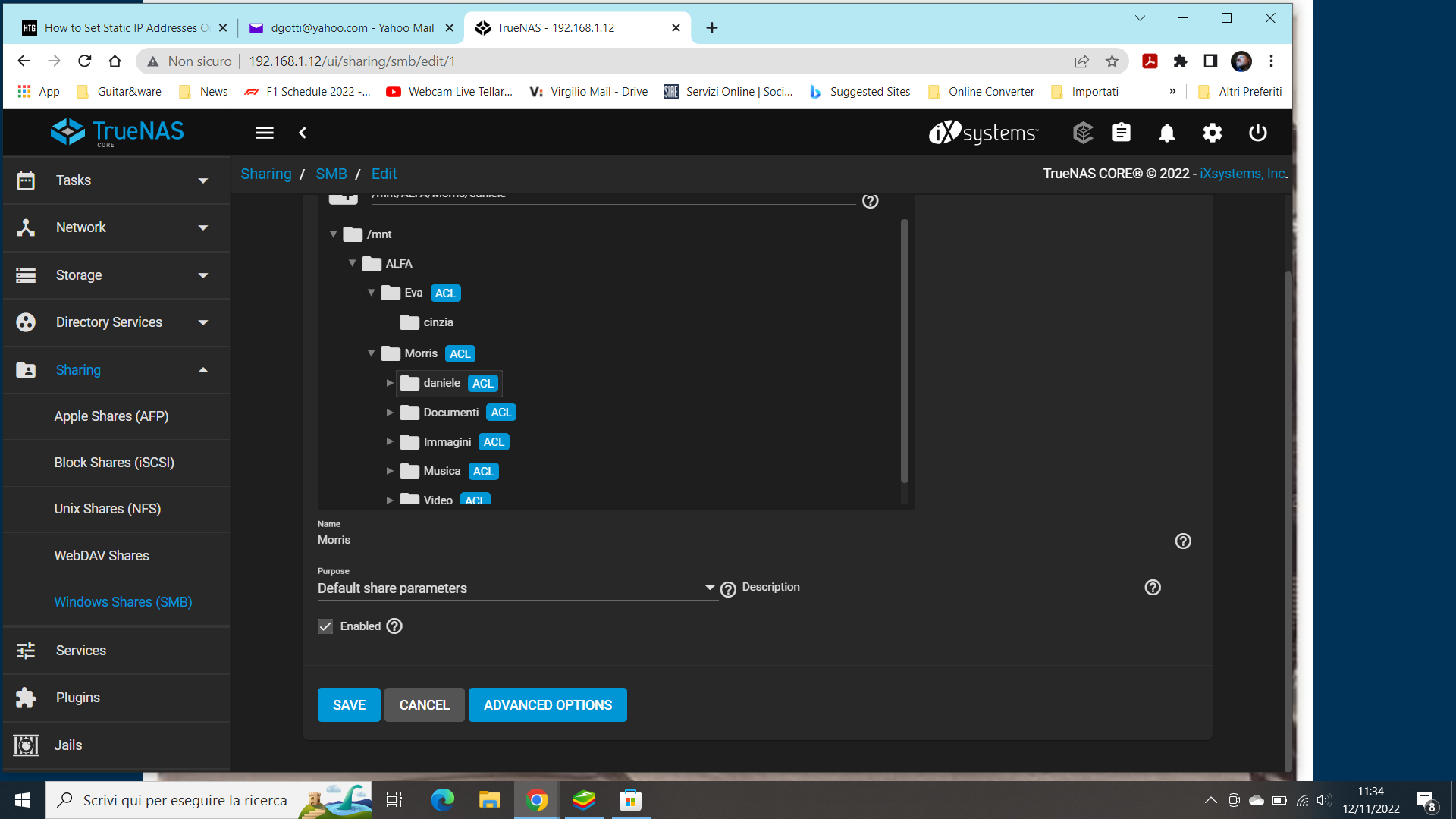The width and height of the screenshot is (1456, 819).
Task: Click the iXsystems logo
Action: coord(984,133)
